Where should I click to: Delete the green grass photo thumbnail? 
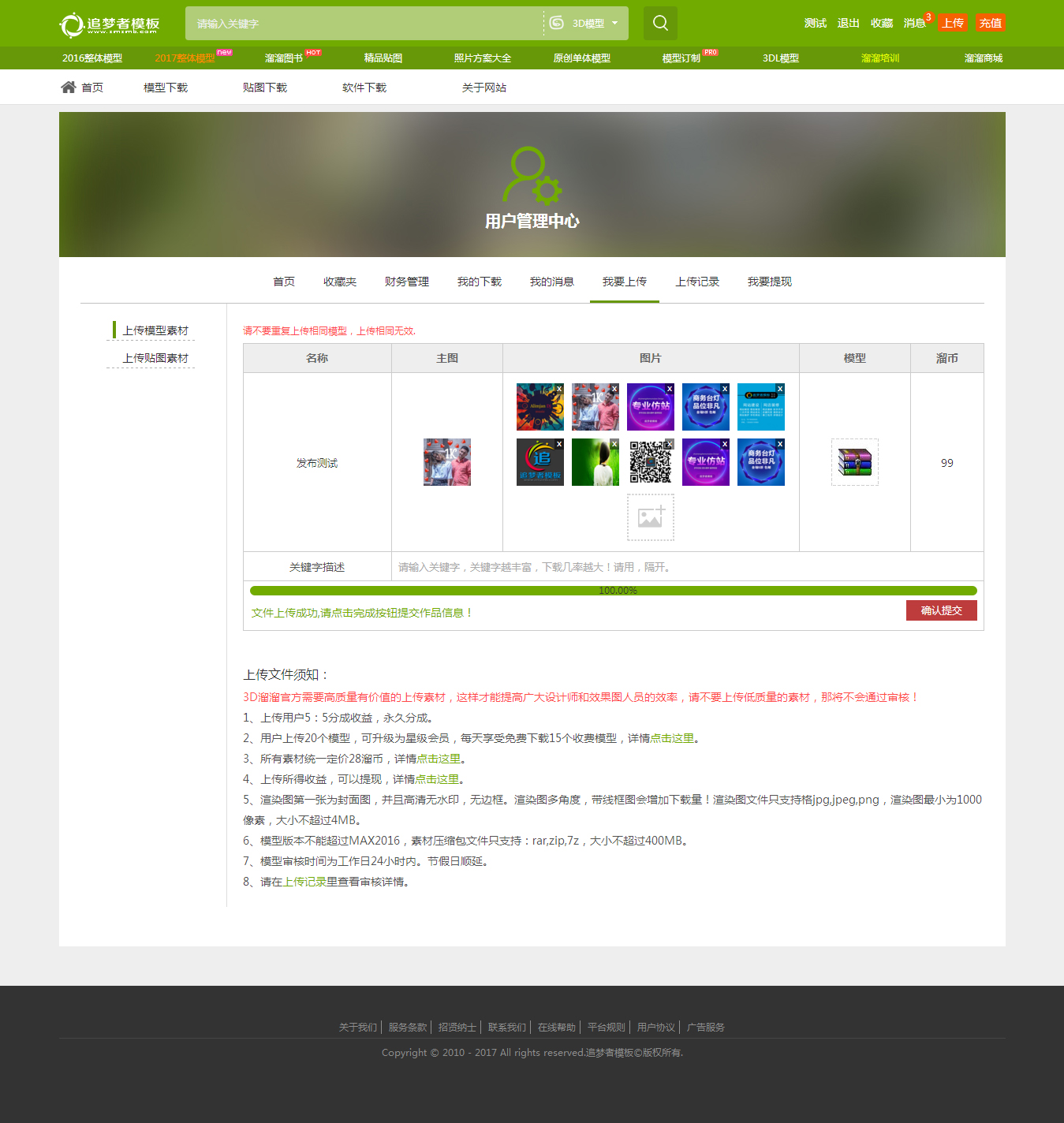(614, 444)
